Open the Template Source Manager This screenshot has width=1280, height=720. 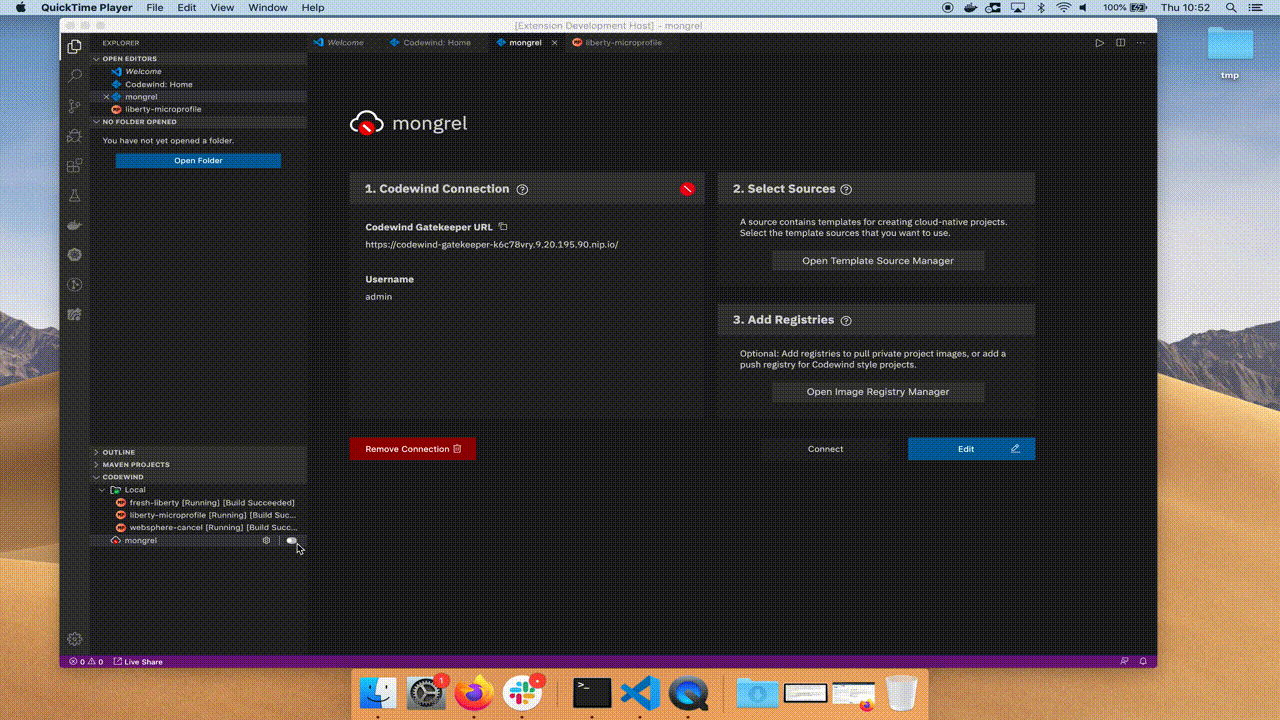coord(877,260)
